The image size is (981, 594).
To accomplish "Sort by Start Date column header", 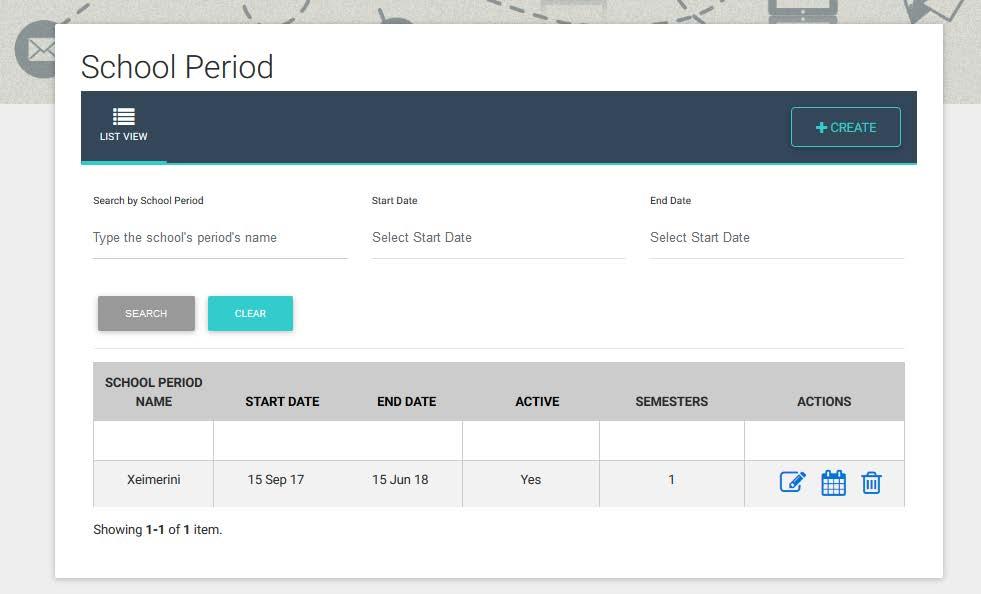I will (282, 401).
